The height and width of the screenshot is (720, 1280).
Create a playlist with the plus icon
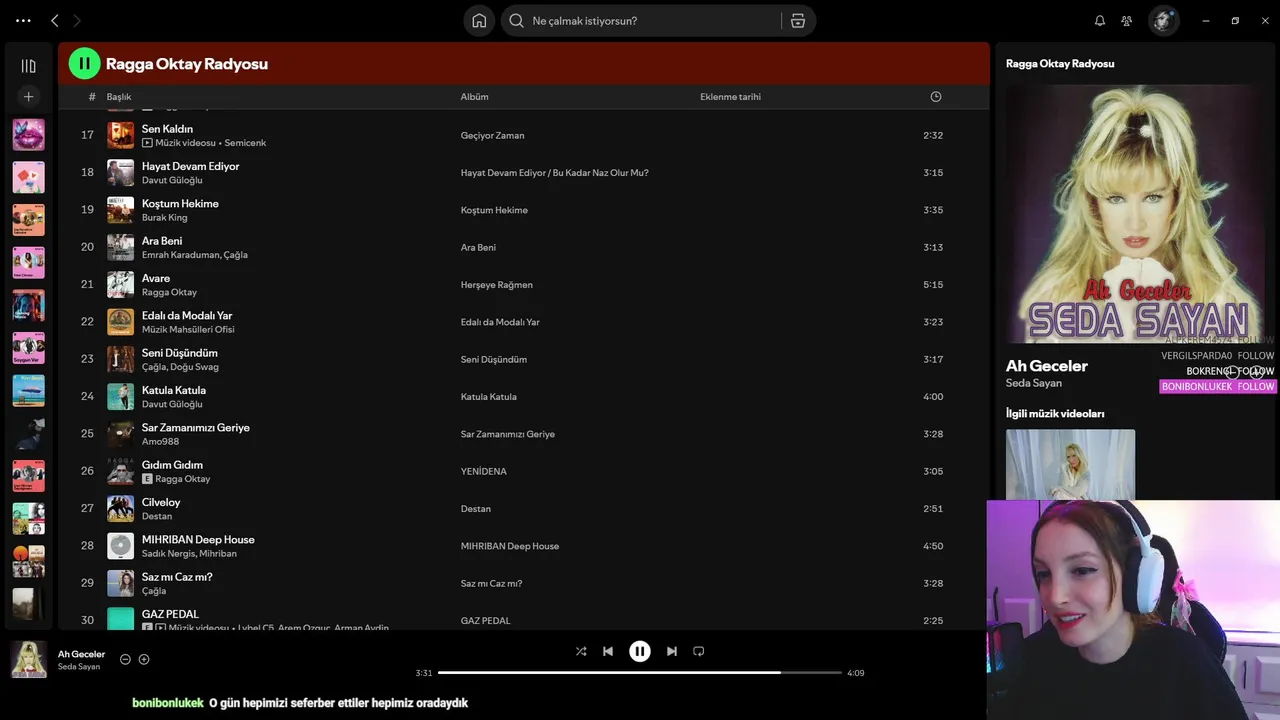[x=28, y=96]
